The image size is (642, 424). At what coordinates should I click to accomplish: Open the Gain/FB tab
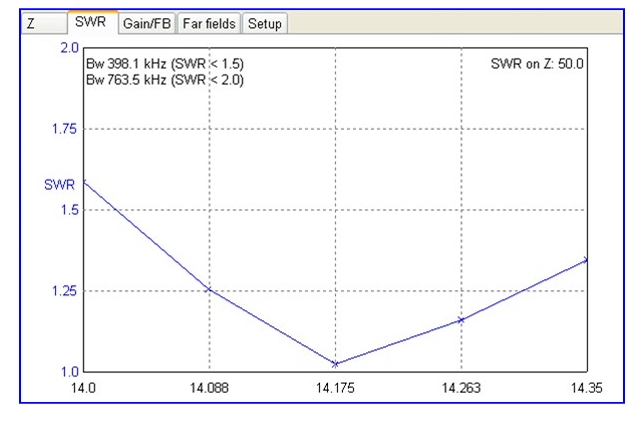click(147, 22)
